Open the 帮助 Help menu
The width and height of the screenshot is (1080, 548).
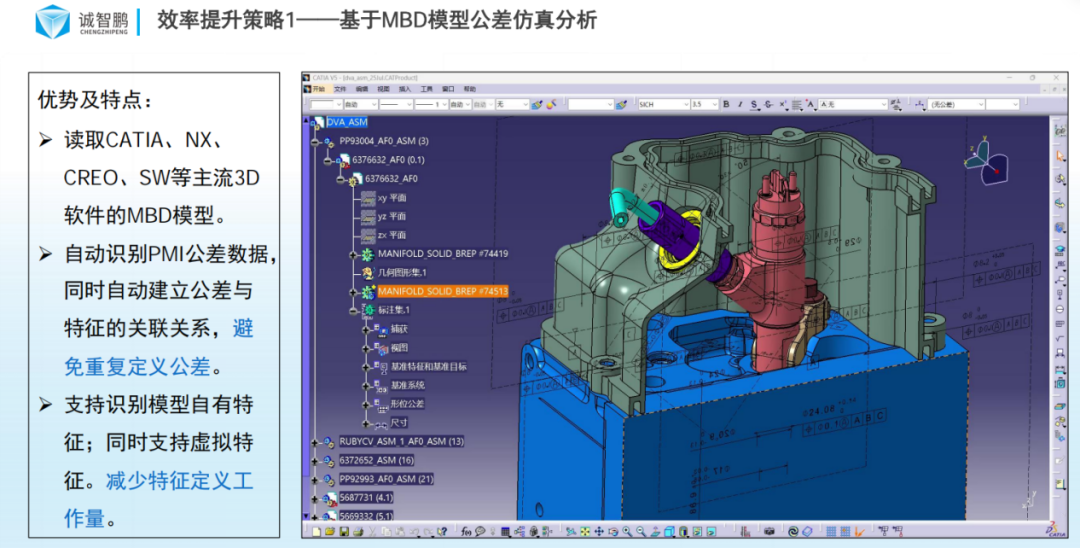470,89
